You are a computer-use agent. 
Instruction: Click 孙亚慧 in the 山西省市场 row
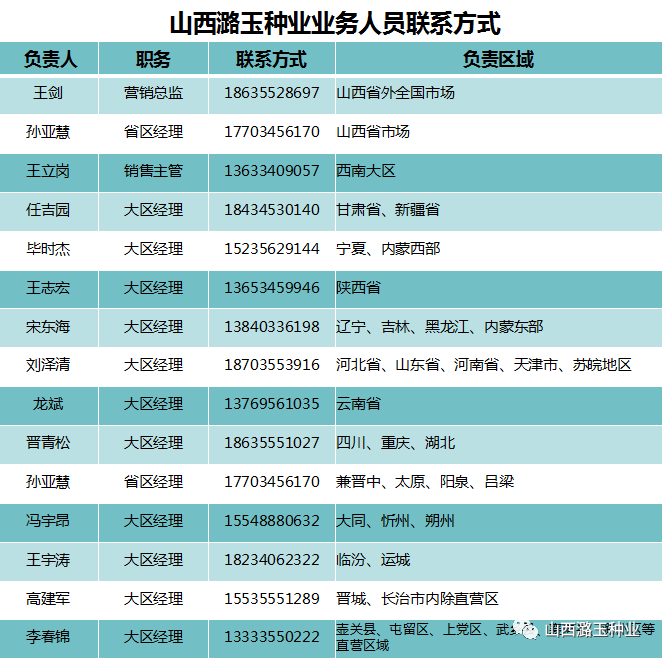48,132
